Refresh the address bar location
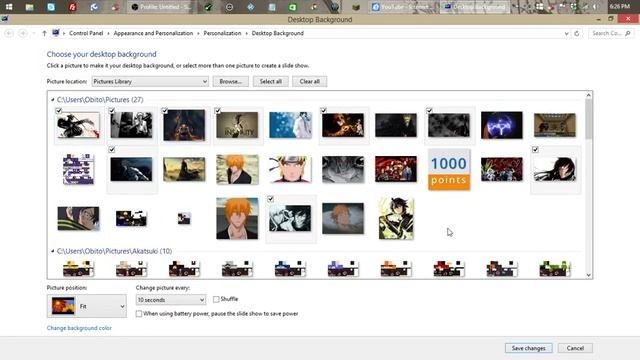The width and height of the screenshot is (640, 360). (x=577, y=33)
